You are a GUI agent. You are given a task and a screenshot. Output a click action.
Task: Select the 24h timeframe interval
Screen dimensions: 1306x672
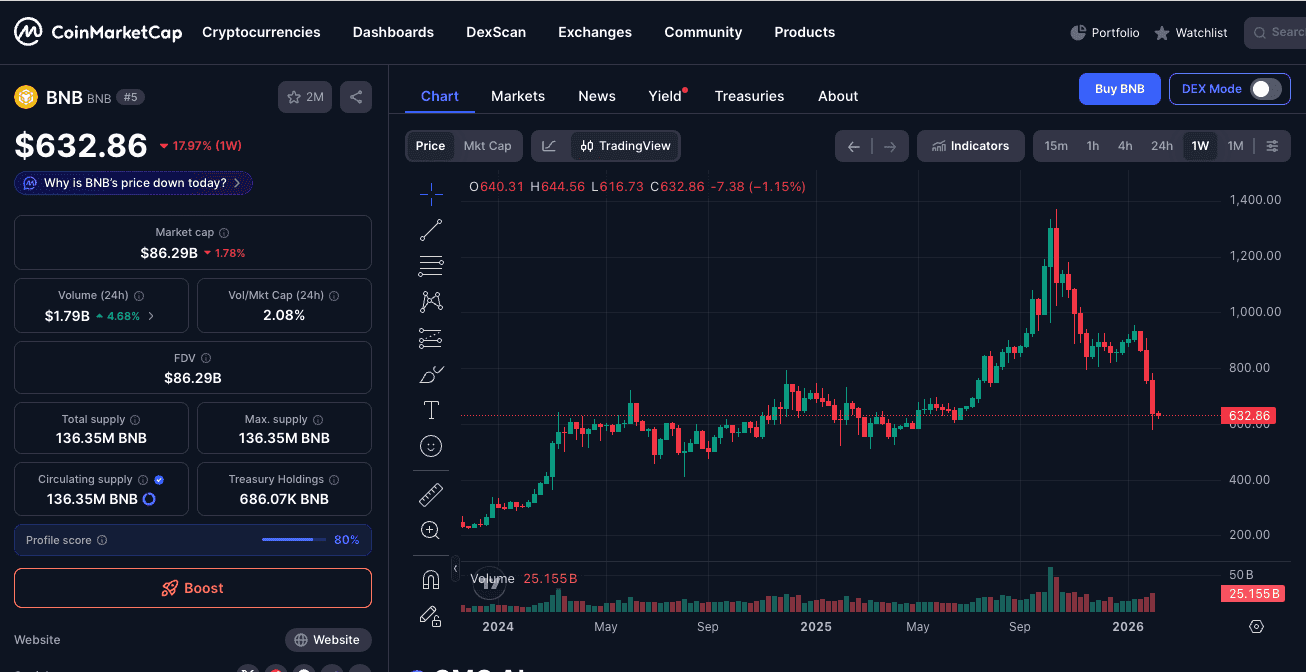coord(1161,146)
